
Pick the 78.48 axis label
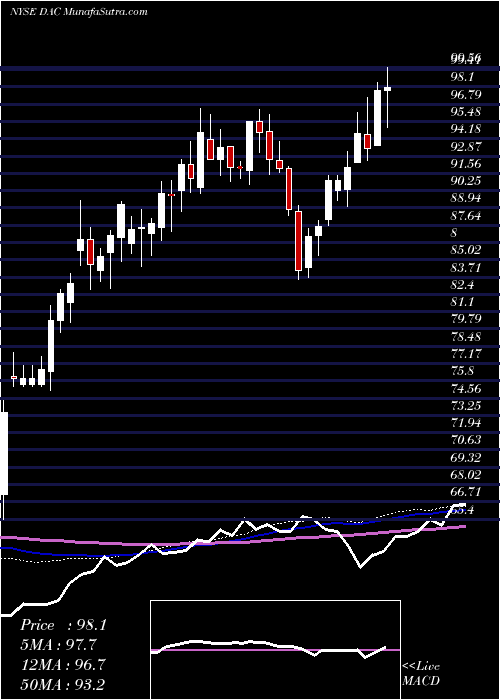466,337
